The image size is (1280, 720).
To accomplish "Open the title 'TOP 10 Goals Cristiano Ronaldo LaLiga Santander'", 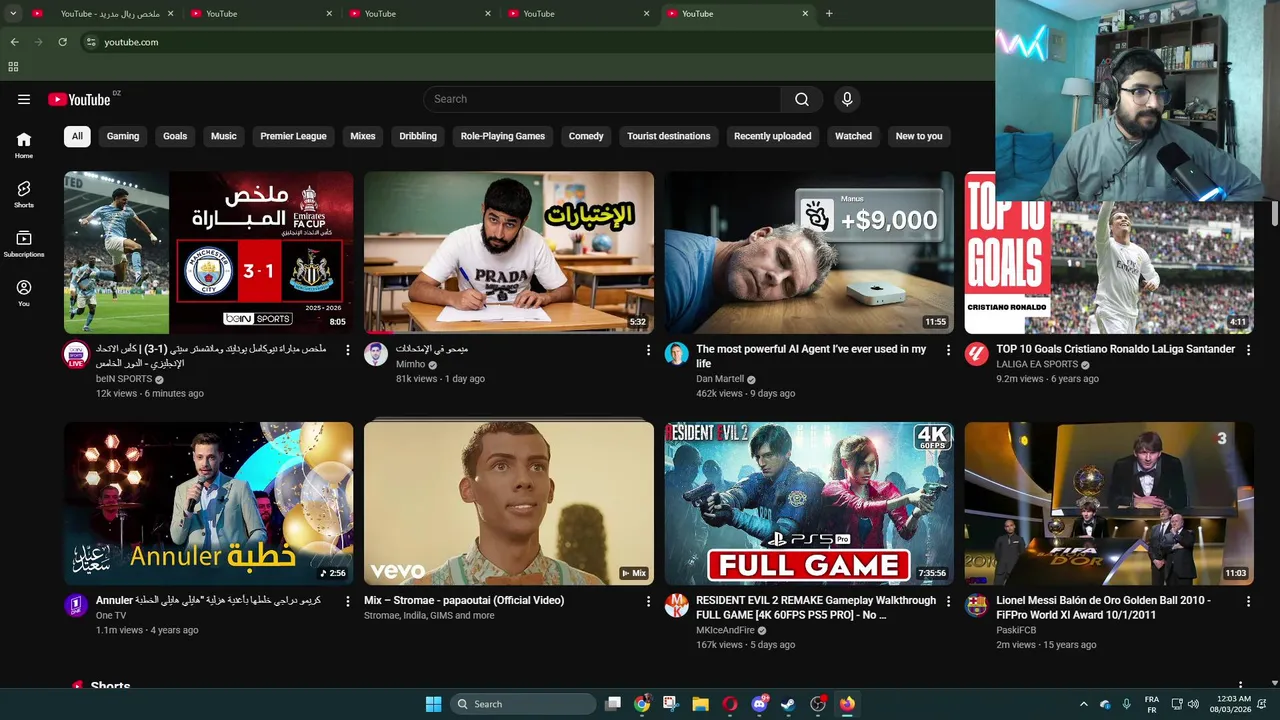I will pyautogui.click(x=1115, y=349).
